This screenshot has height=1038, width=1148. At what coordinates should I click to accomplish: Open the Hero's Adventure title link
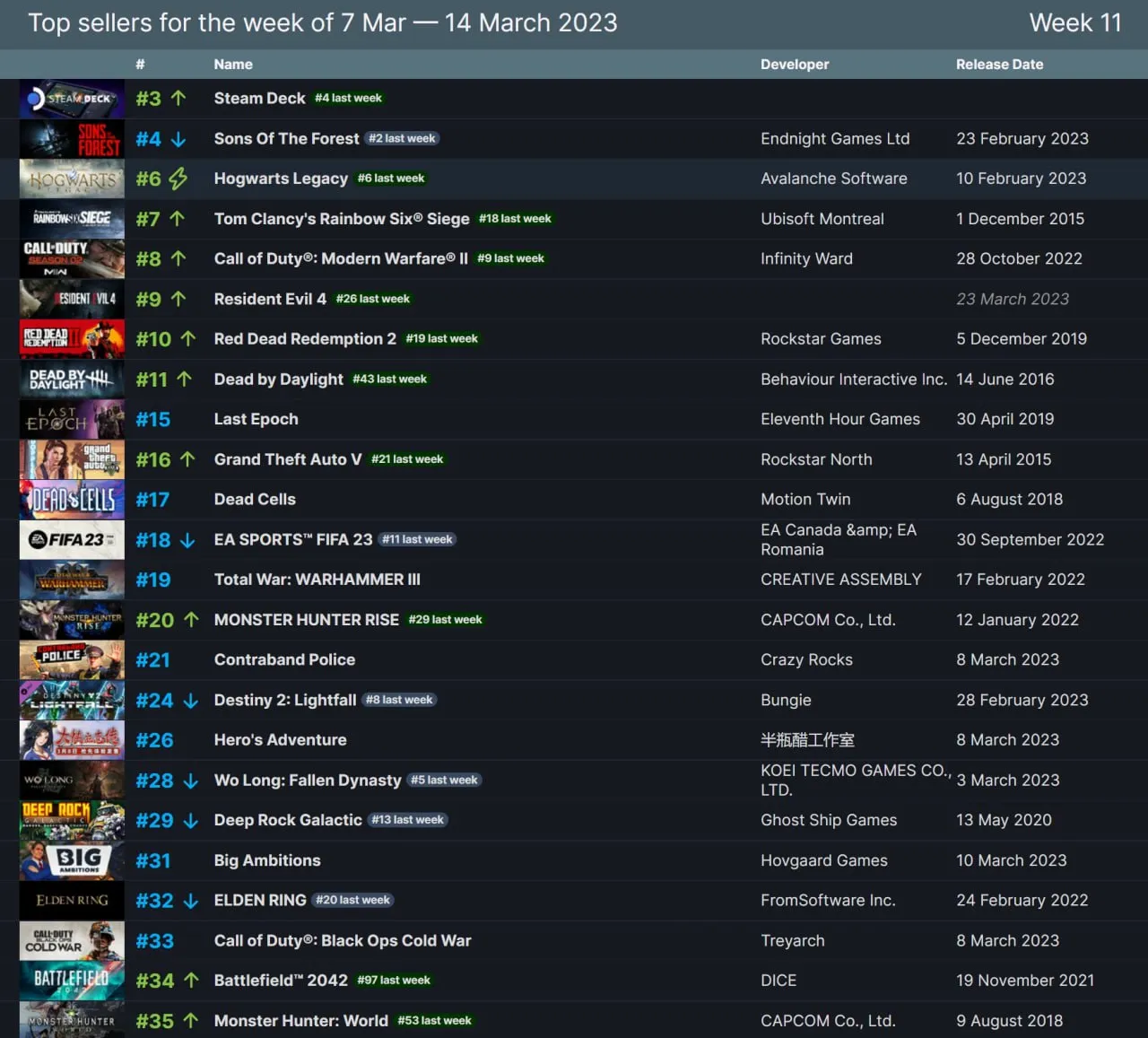click(x=280, y=740)
